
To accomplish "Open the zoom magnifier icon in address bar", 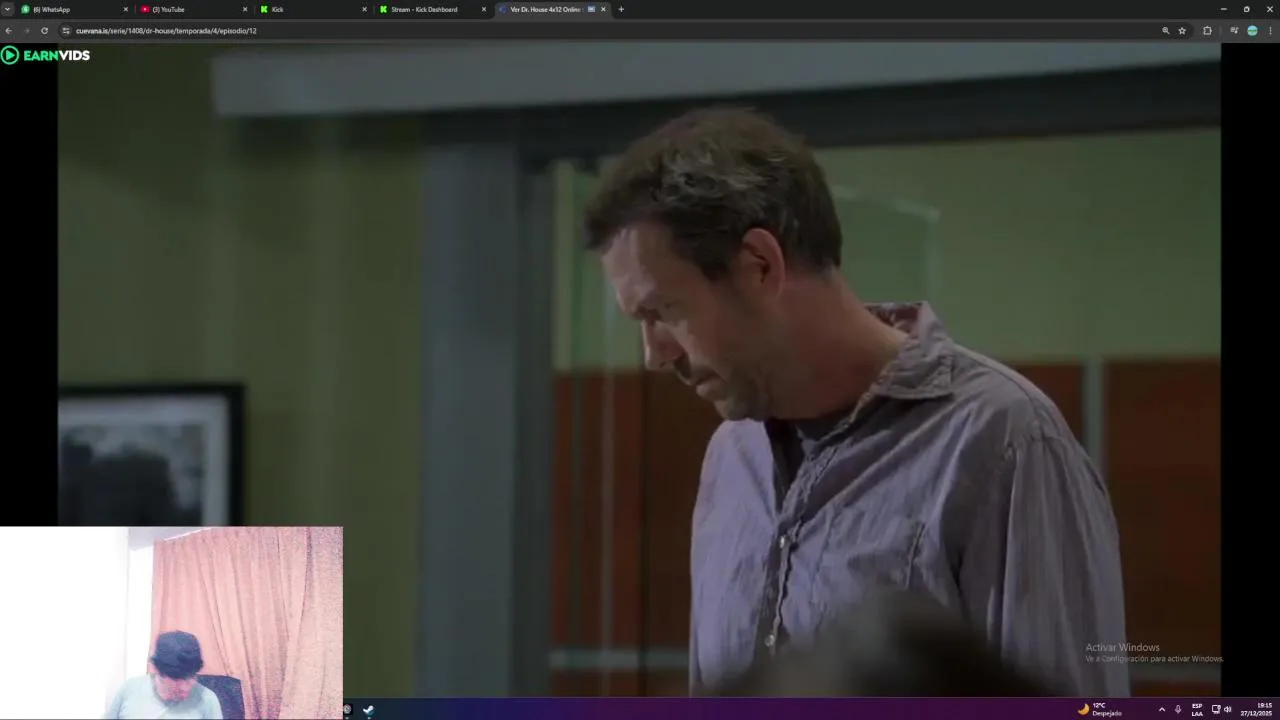I will 1165,31.
